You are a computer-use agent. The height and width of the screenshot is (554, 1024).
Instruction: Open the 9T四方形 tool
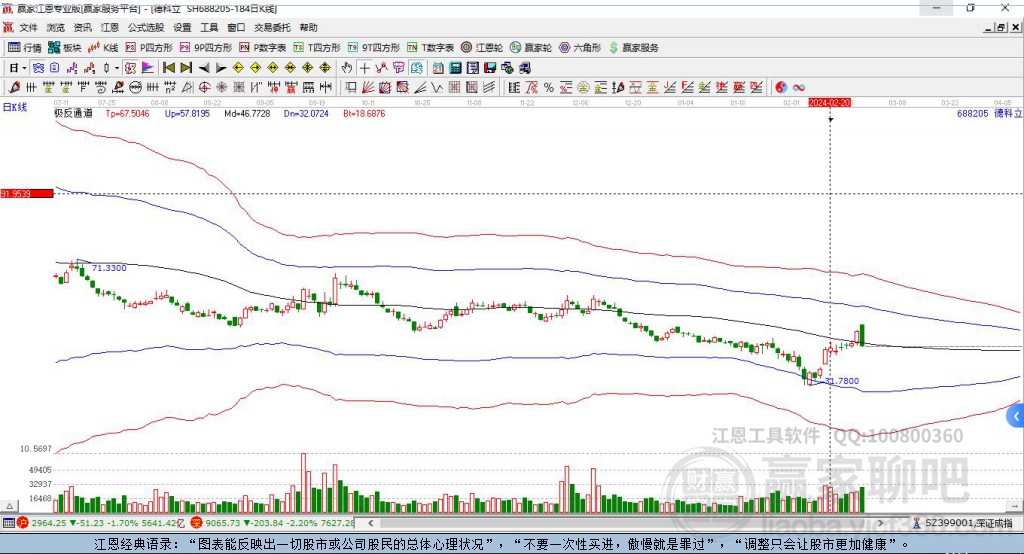[x=374, y=48]
